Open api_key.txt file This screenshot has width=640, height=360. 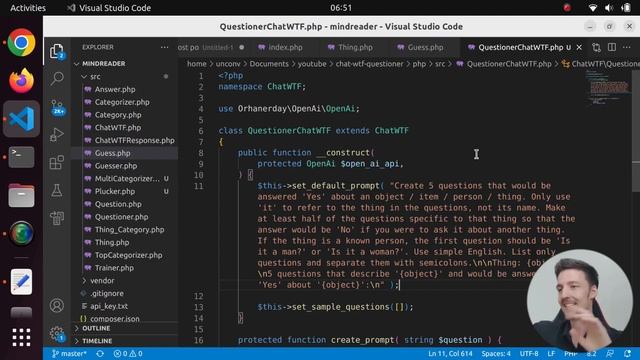coord(109,306)
